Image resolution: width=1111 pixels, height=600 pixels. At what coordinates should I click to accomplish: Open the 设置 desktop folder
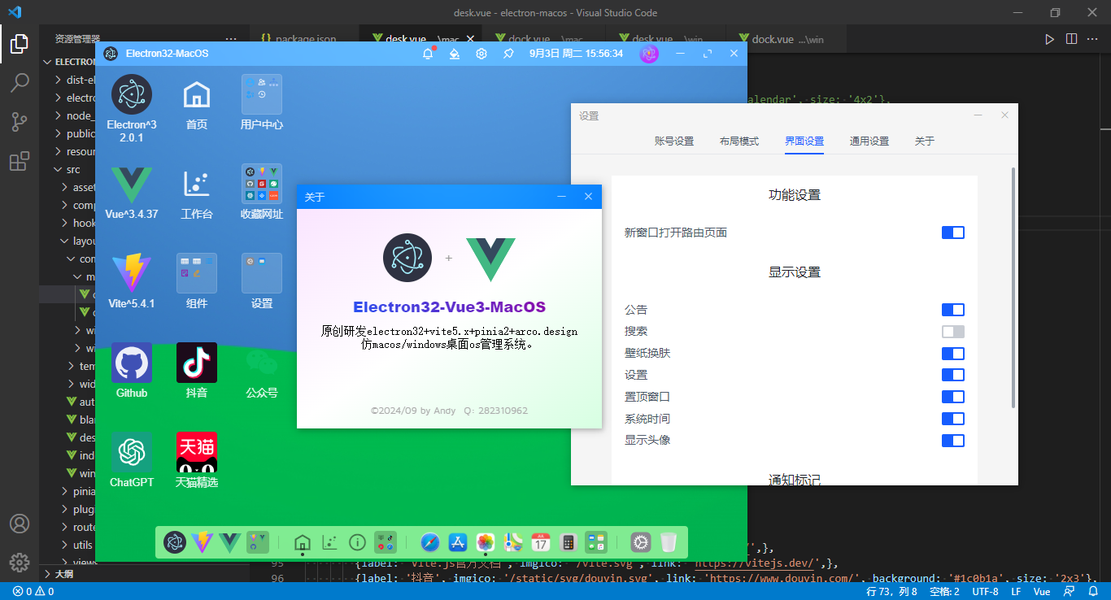pyautogui.click(x=261, y=281)
